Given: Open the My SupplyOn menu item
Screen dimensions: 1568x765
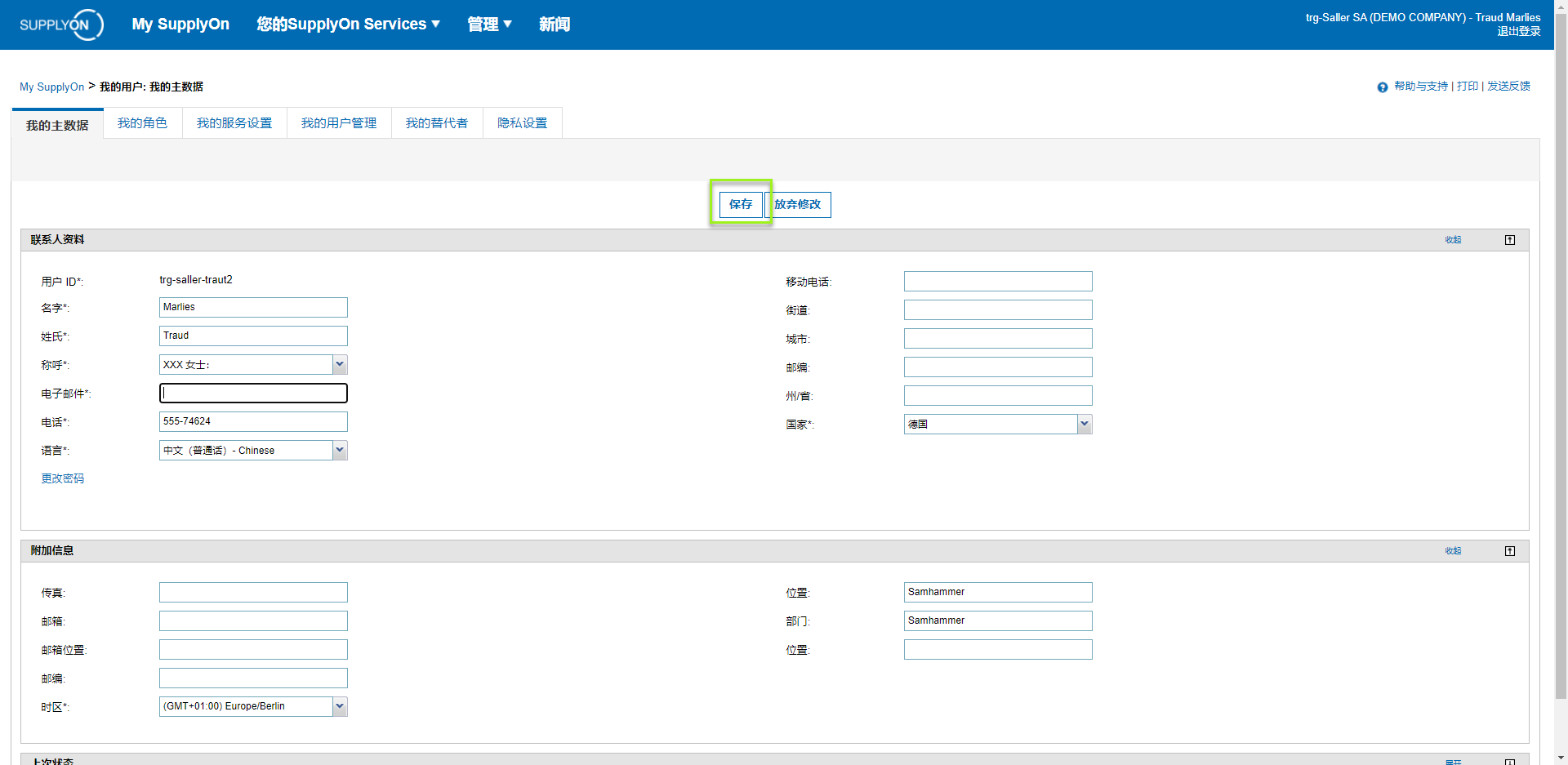Looking at the screenshot, I should [180, 24].
